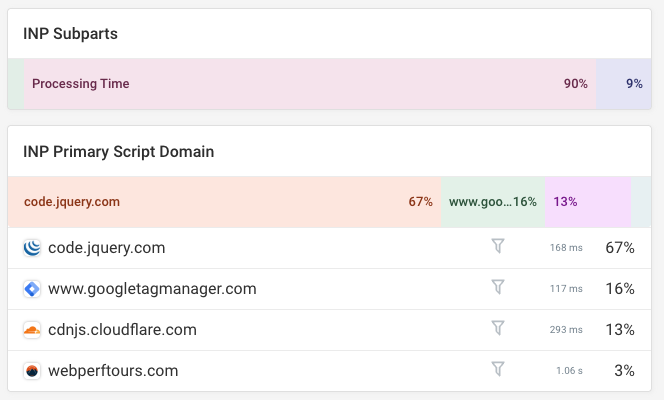Click the purple 13% bar segment
This screenshot has height=400, width=664.
[x=588, y=202]
